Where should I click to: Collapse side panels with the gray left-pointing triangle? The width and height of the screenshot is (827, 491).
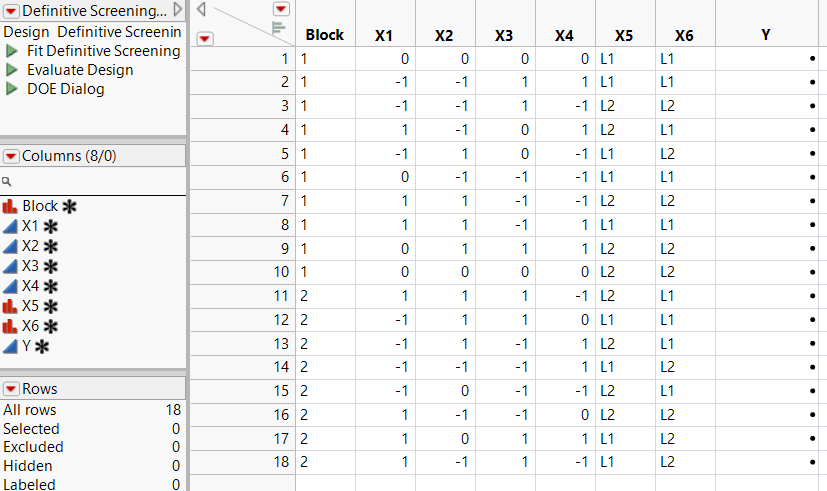click(x=201, y=9)
